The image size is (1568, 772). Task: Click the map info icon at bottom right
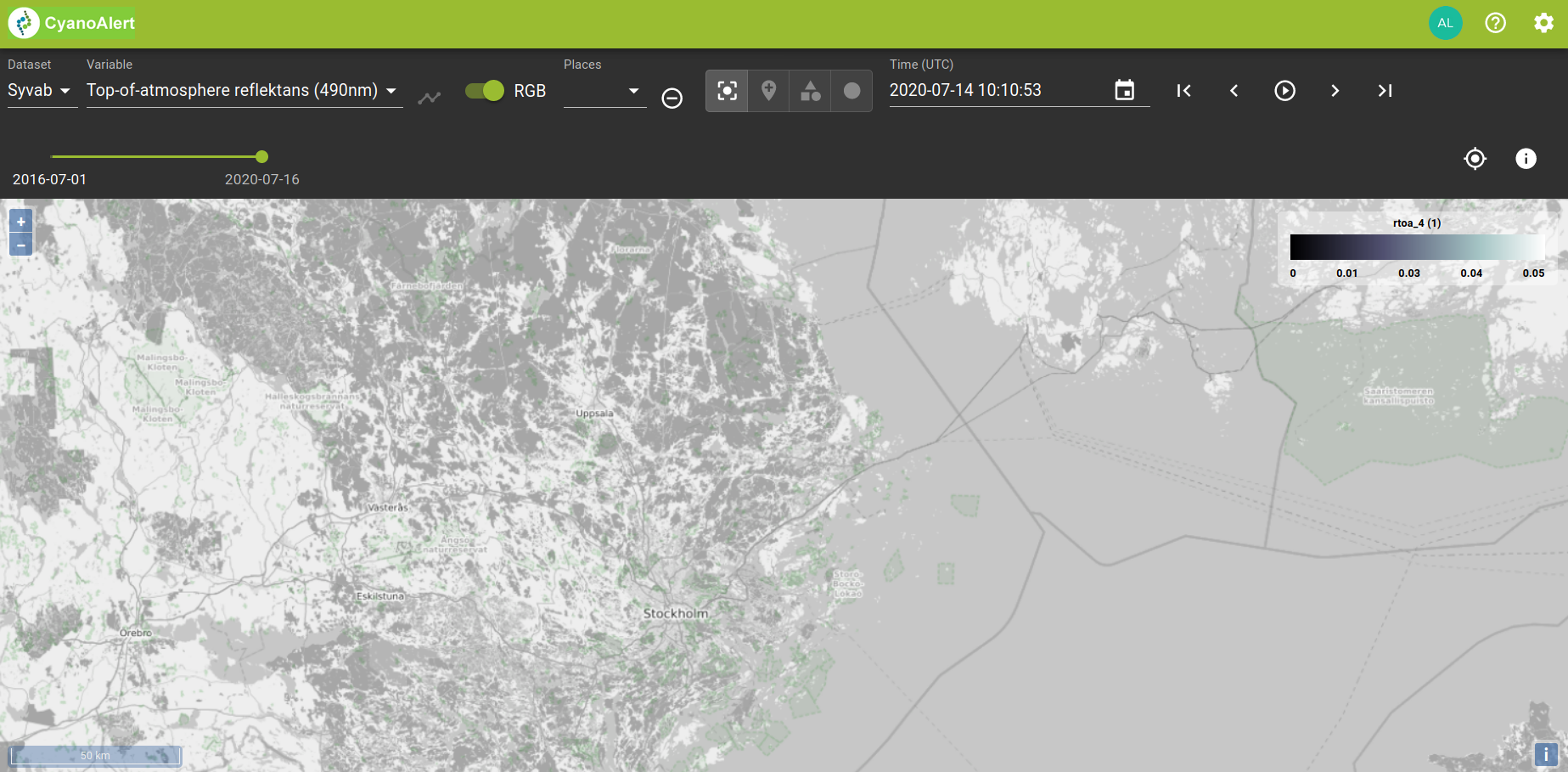coord(1546,753)
